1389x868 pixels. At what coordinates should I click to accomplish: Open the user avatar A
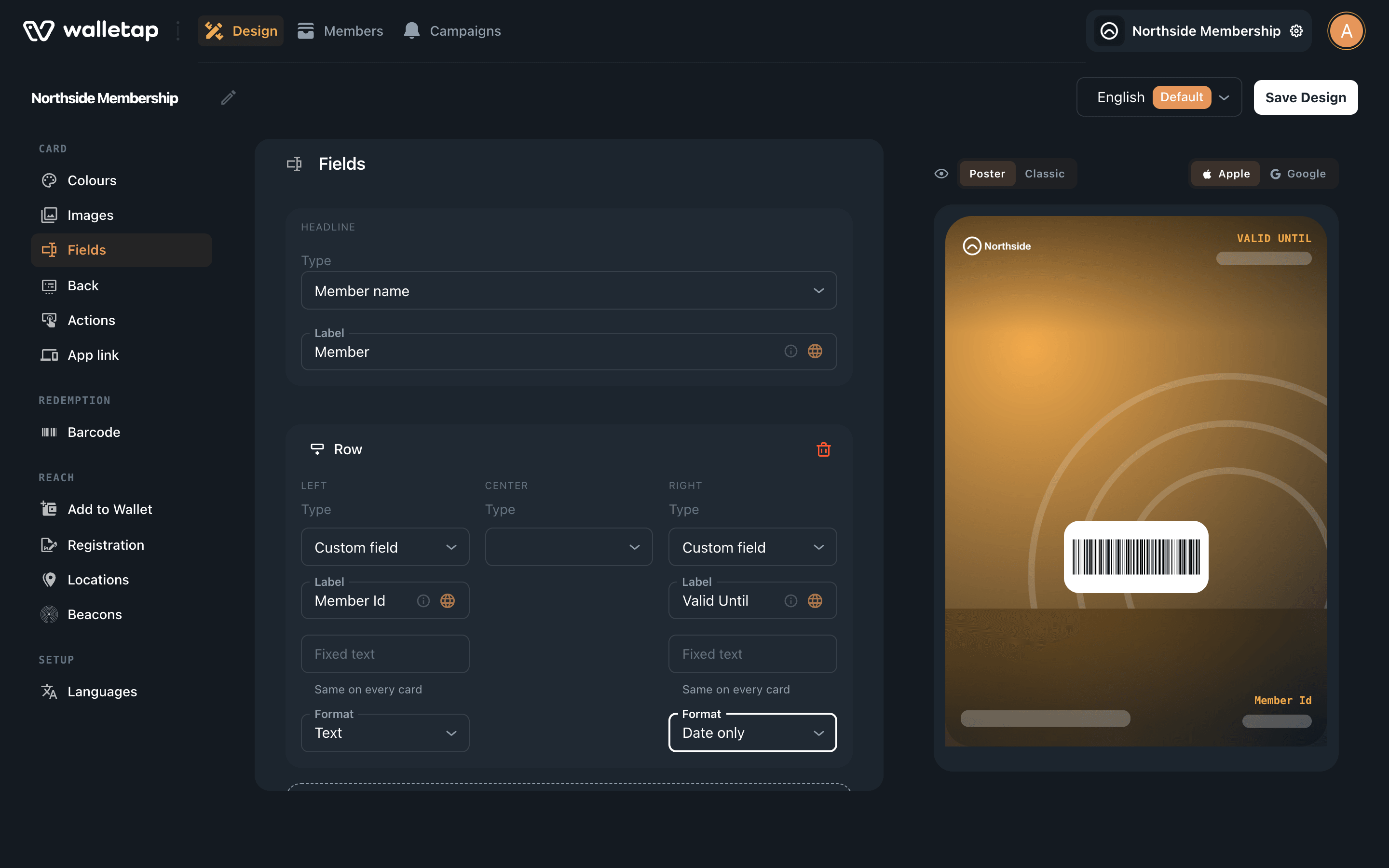pos(1346,31)
